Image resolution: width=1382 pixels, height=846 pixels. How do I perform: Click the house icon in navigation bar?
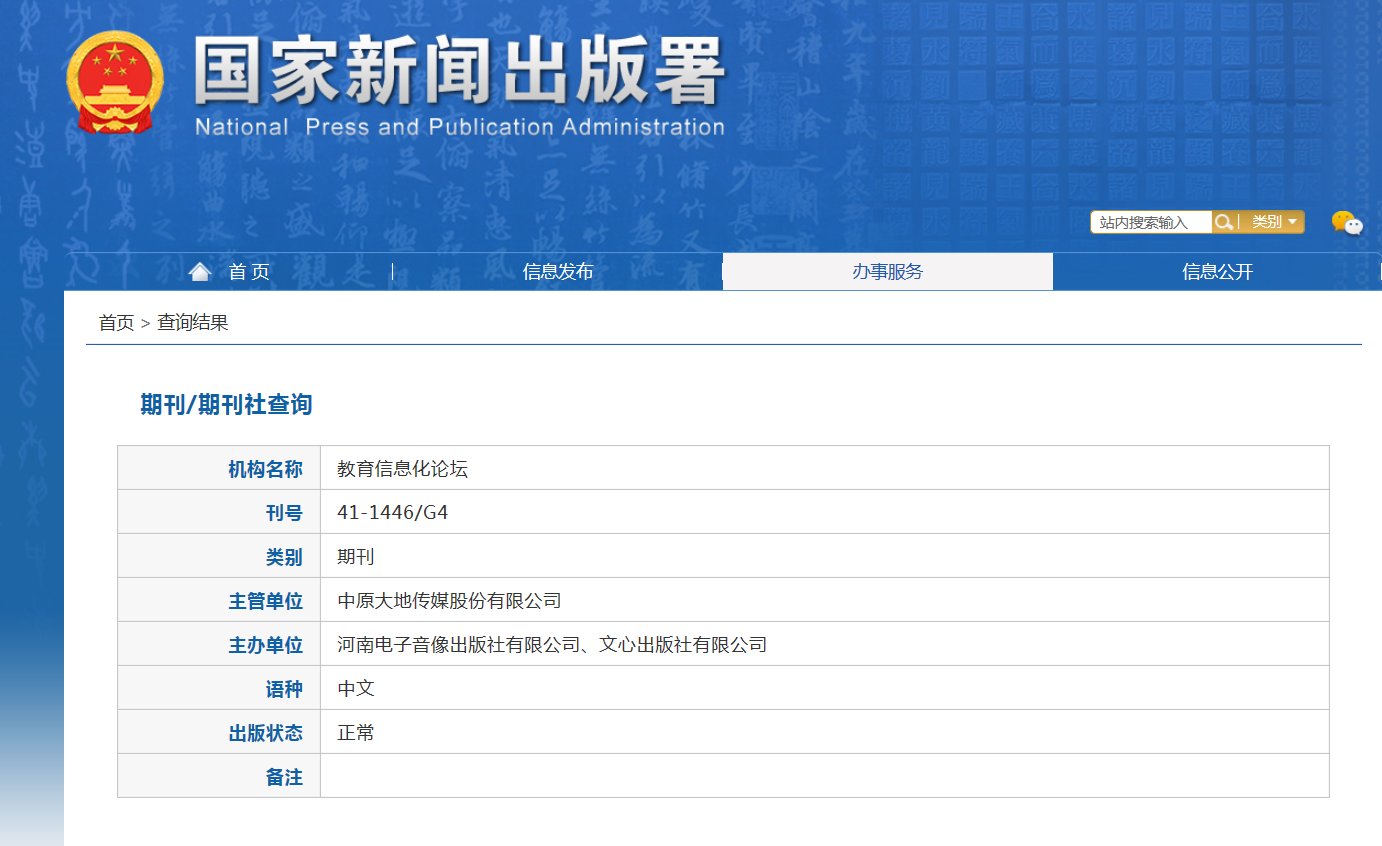click(x=200, y=272)
